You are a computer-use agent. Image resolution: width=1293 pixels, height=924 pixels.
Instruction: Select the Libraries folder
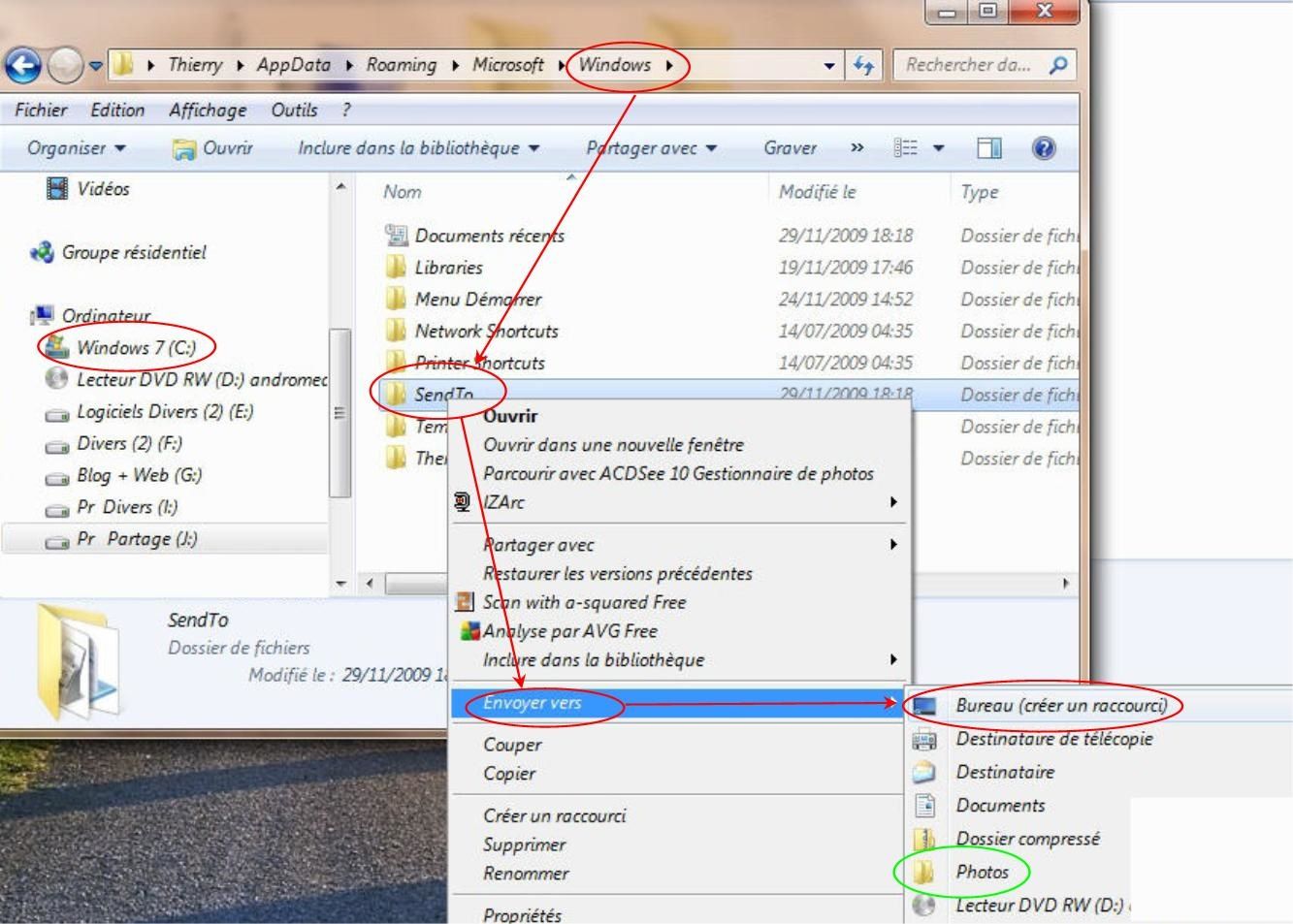tap(434, 267)
